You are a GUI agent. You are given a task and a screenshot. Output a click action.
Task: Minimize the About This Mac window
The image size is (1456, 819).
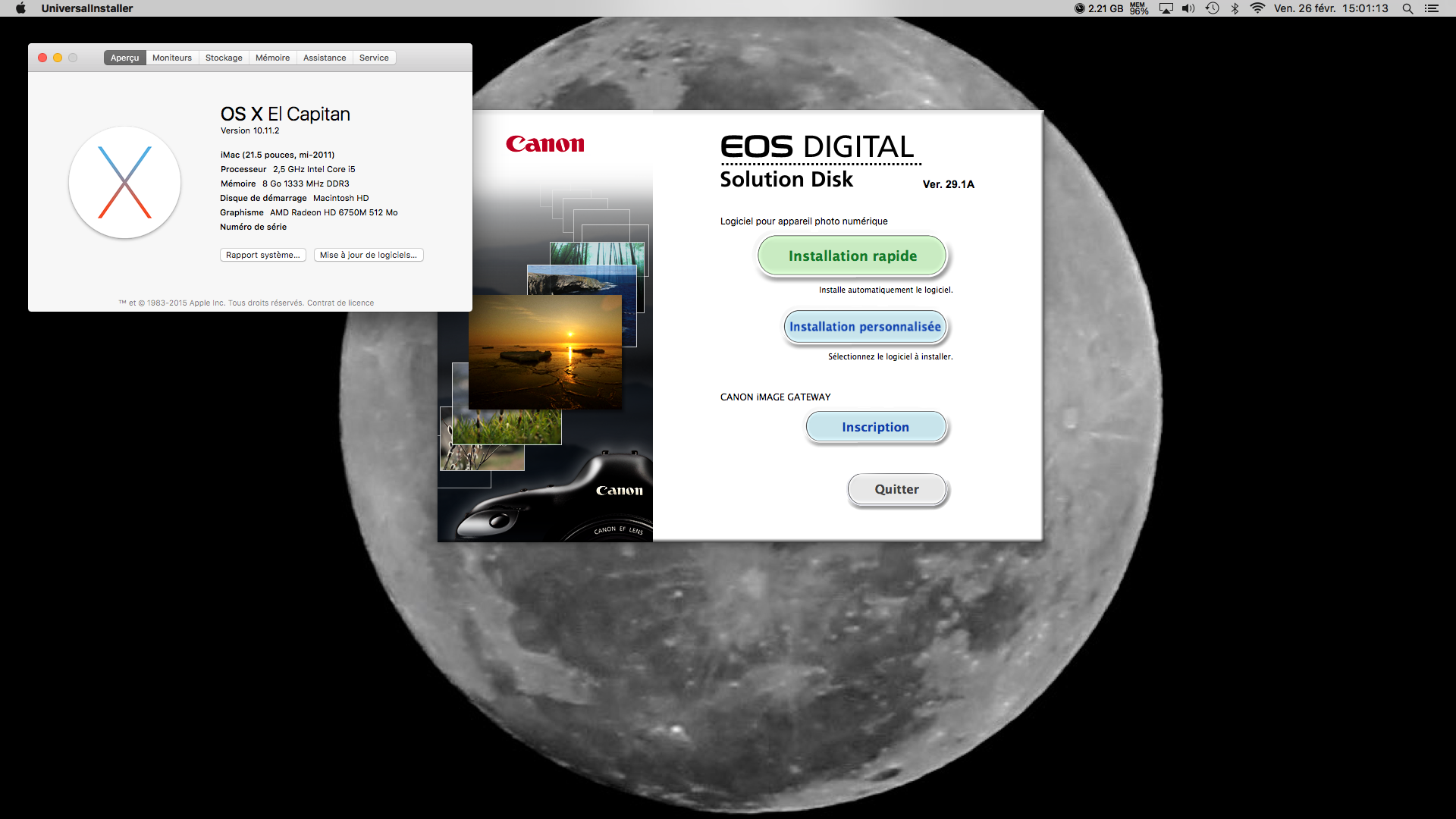coord(58,58)
